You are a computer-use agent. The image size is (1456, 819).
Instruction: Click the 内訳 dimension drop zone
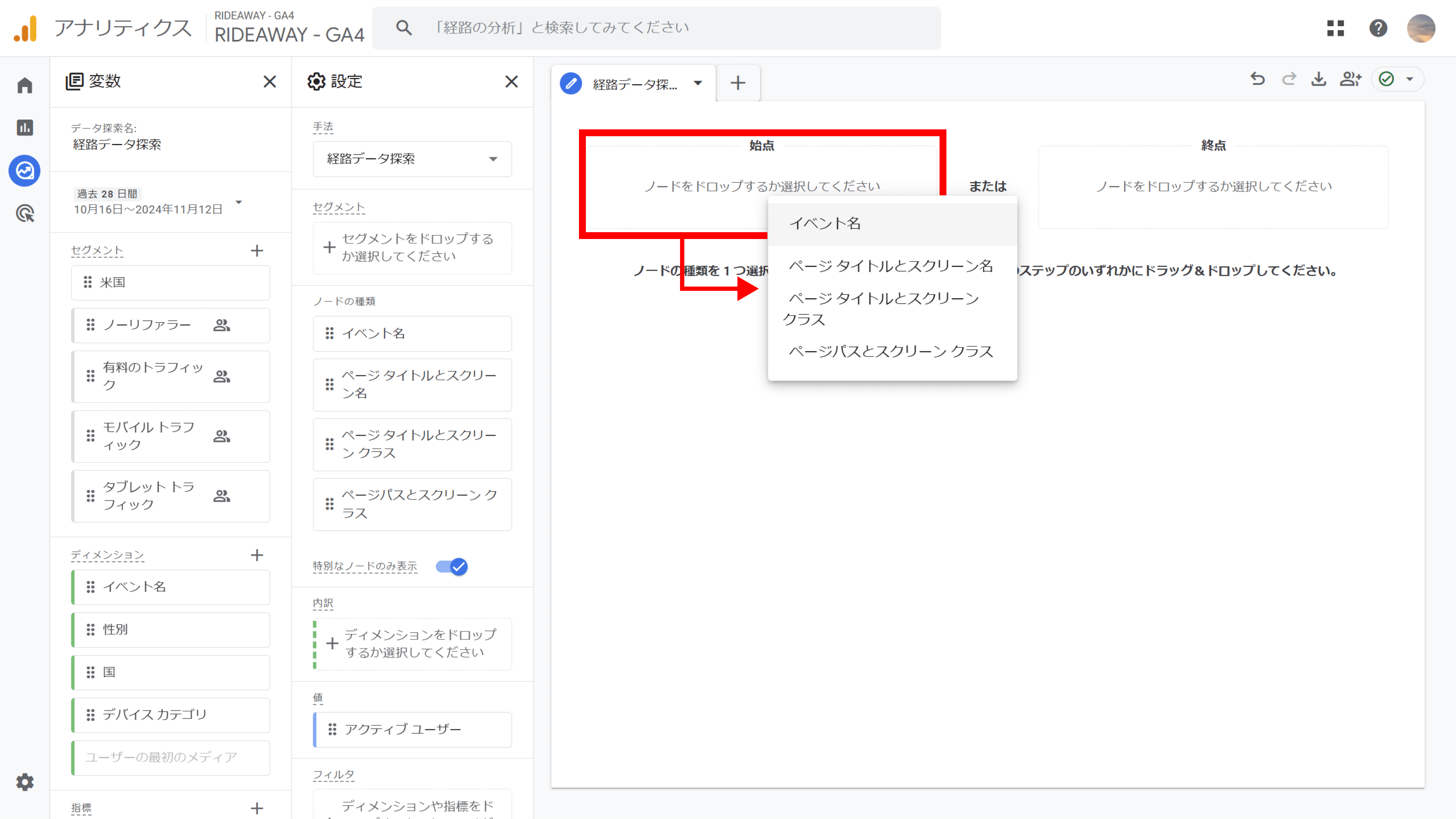tap(413, 644)
